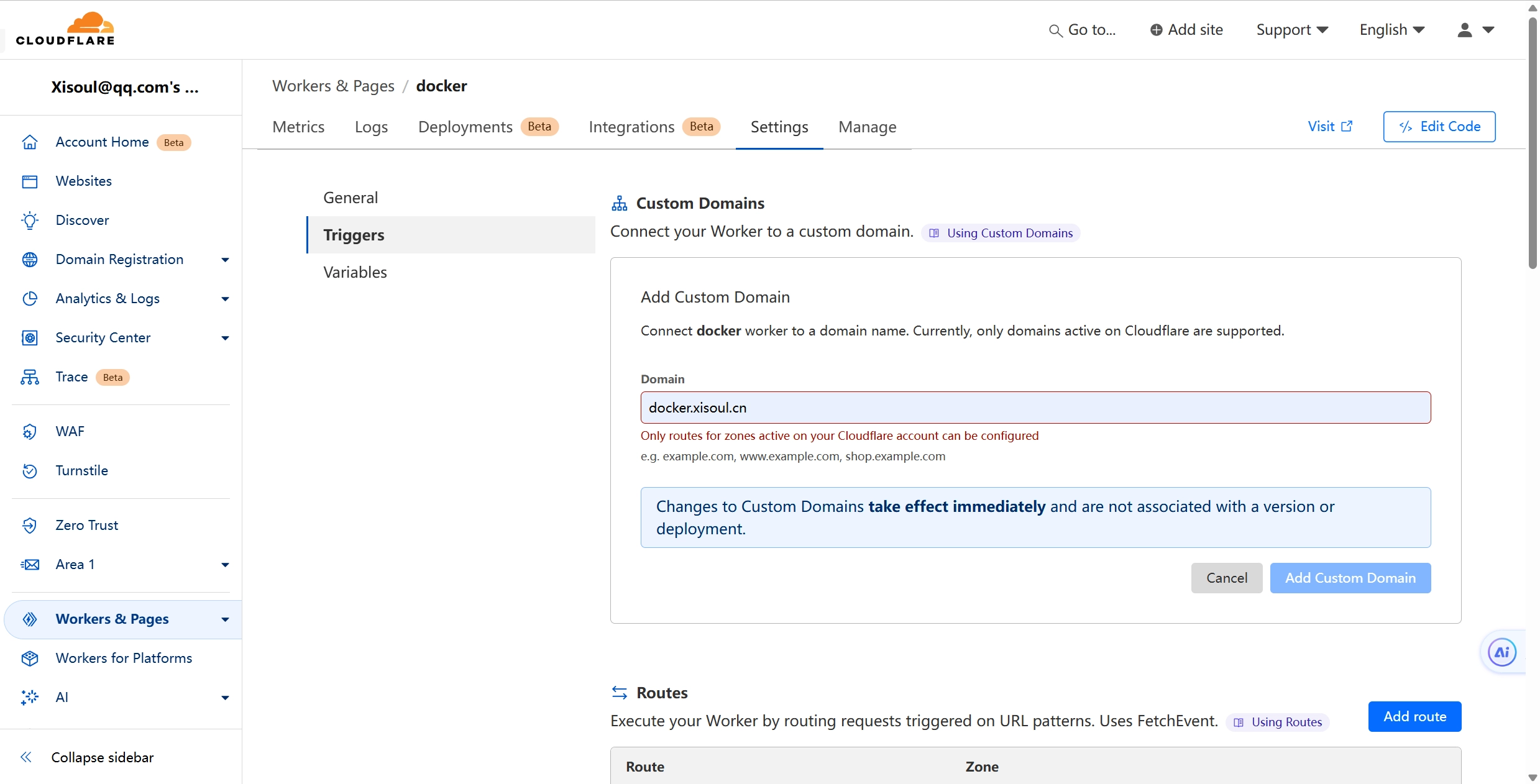Click the Add Custom Domain button
This screenshot has width=1540, height=784.
point(1350,578)
